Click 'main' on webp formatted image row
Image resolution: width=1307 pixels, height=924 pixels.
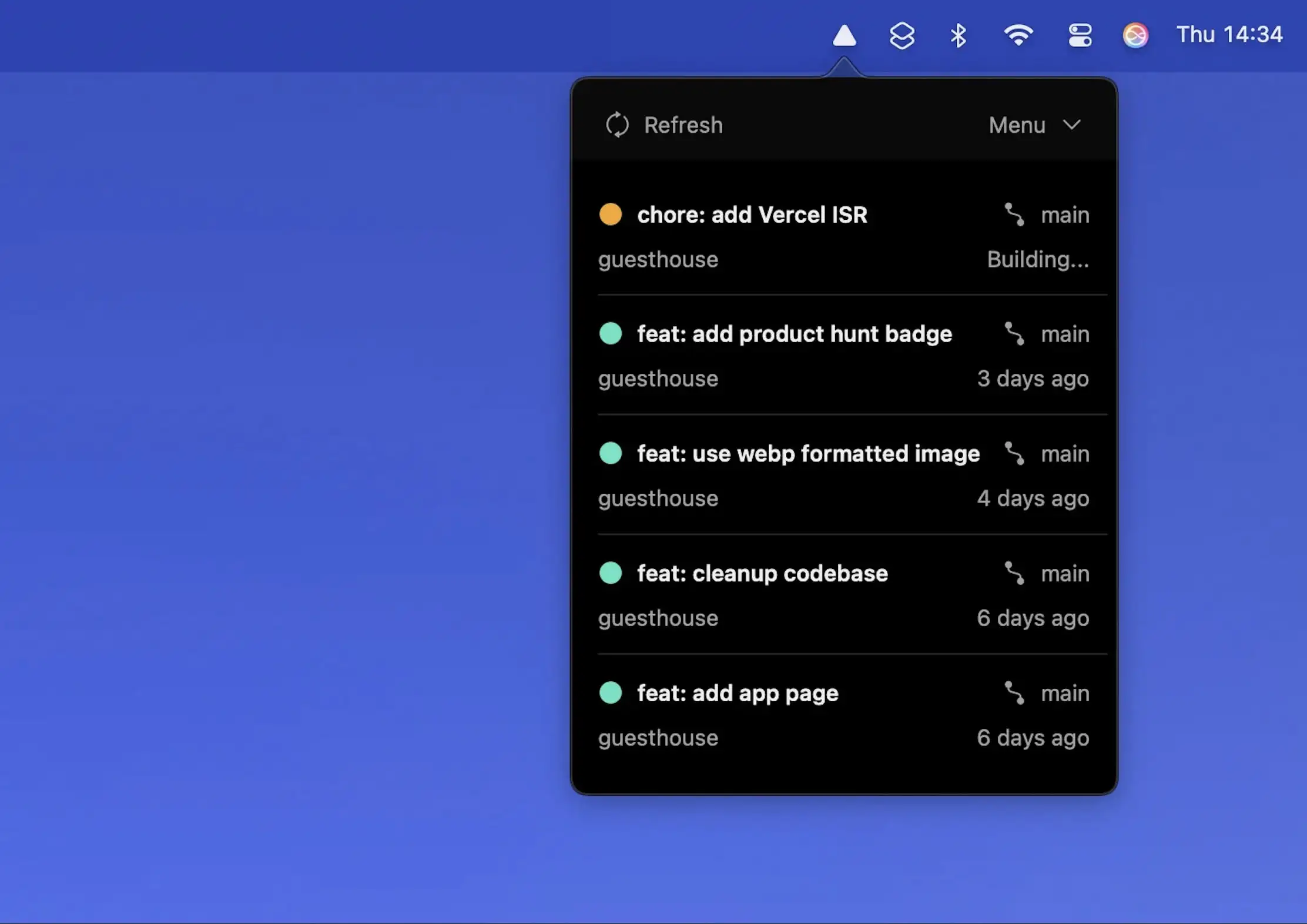tap(1065, 455)
